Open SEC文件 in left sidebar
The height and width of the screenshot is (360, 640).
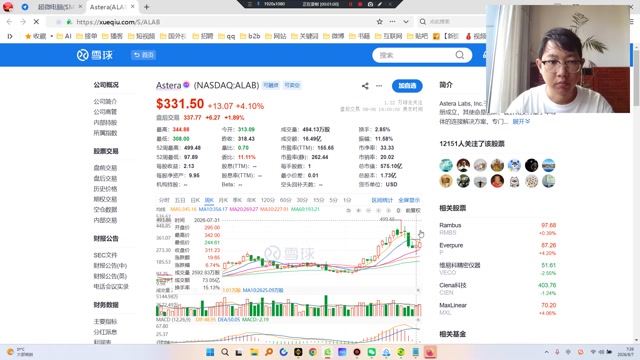(x=105, y=255)
